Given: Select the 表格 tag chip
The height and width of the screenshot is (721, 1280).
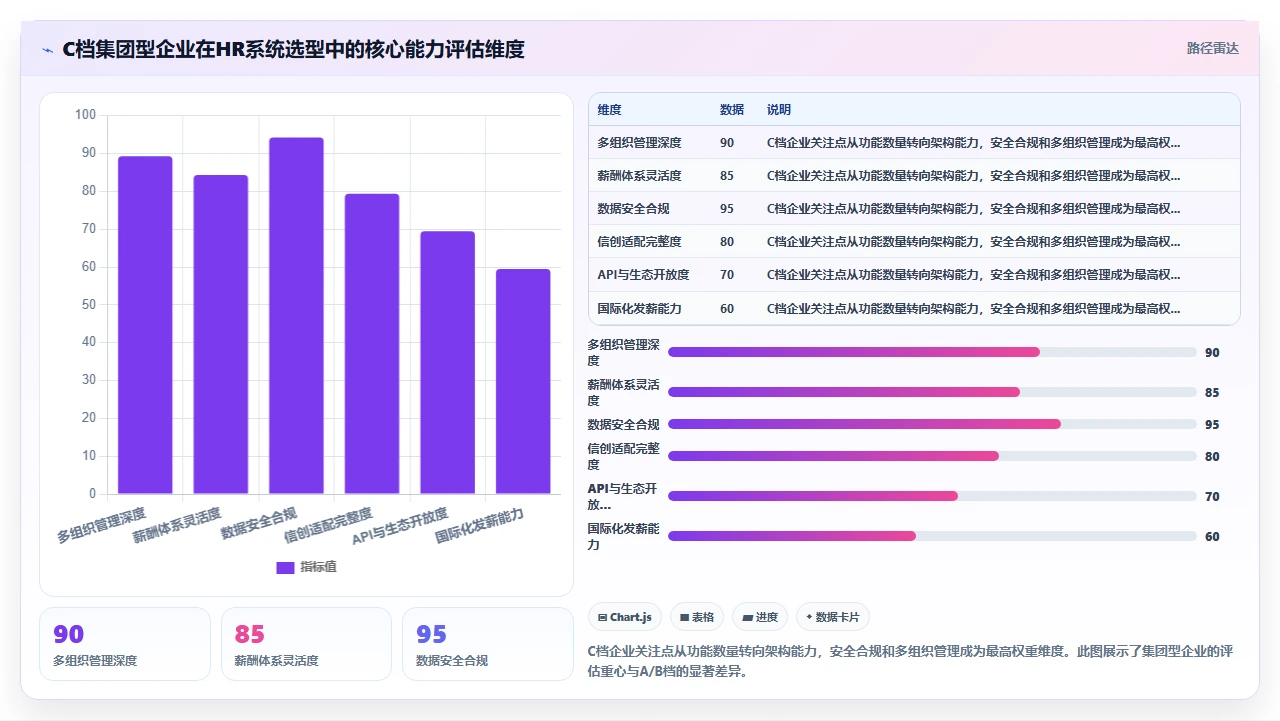Looking at the screenshot, I should click(697, 617).
